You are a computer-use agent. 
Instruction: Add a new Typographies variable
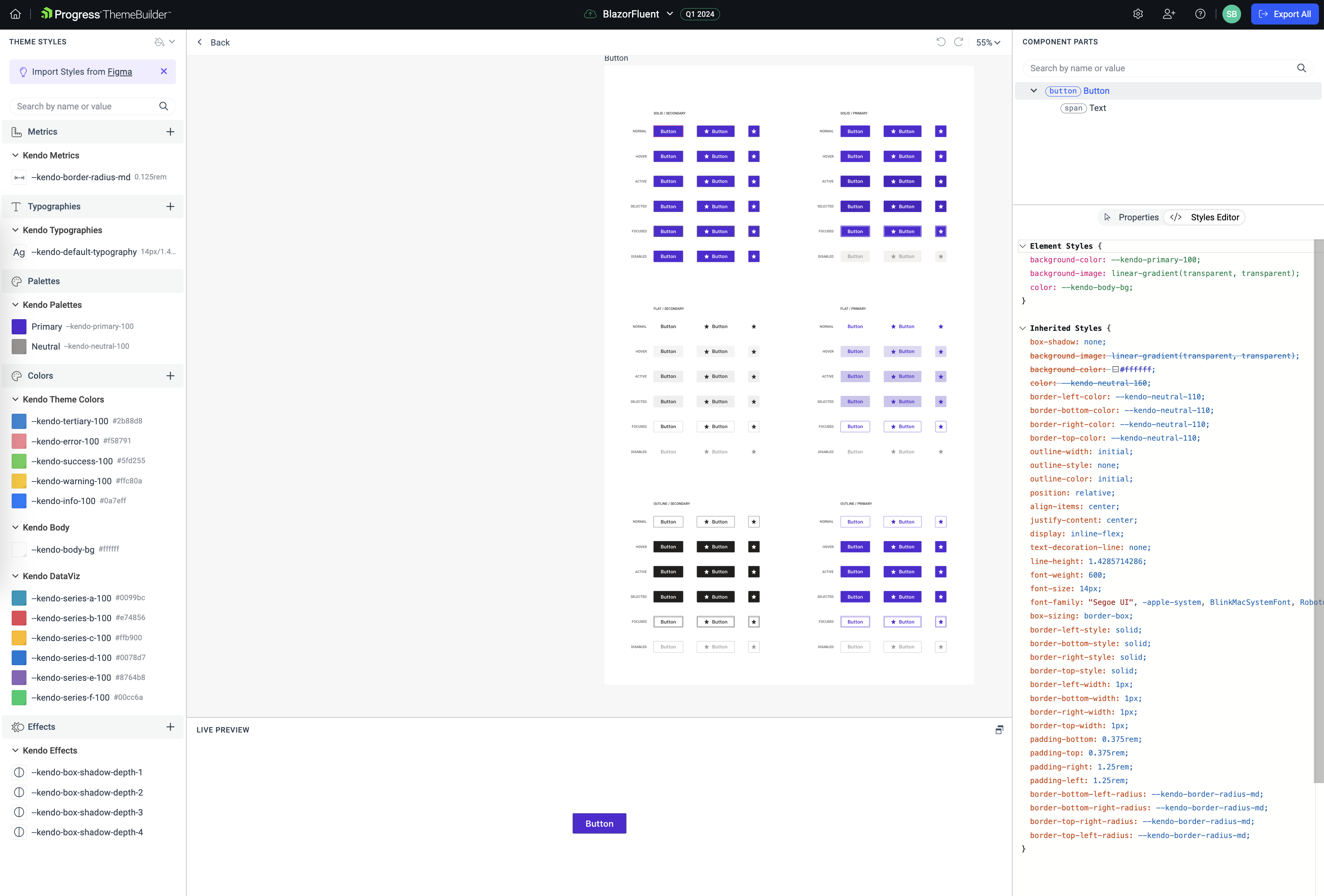170,207
